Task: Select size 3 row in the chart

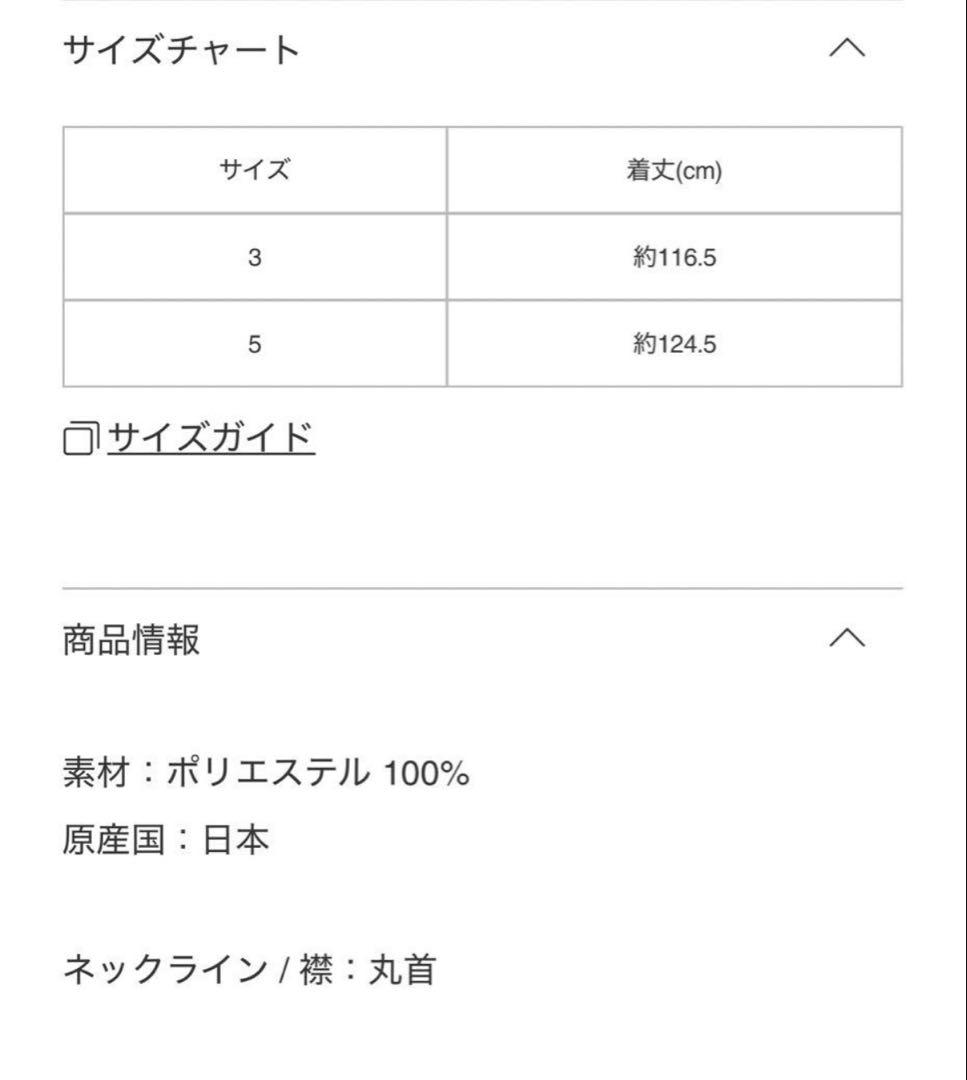Action: tap(253, 258)
